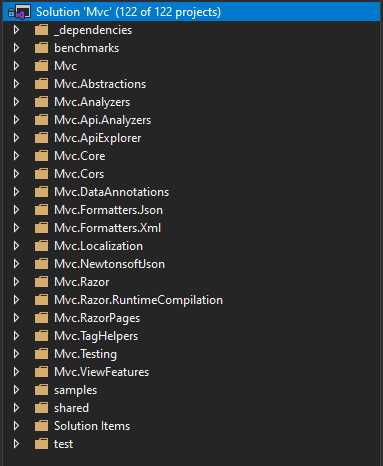Screen dimensions: 383x466
Task: Select the 'Mvc.Razor.RuntimeCompilation' label
Action: pyautogui.click(x=138, y=300)
